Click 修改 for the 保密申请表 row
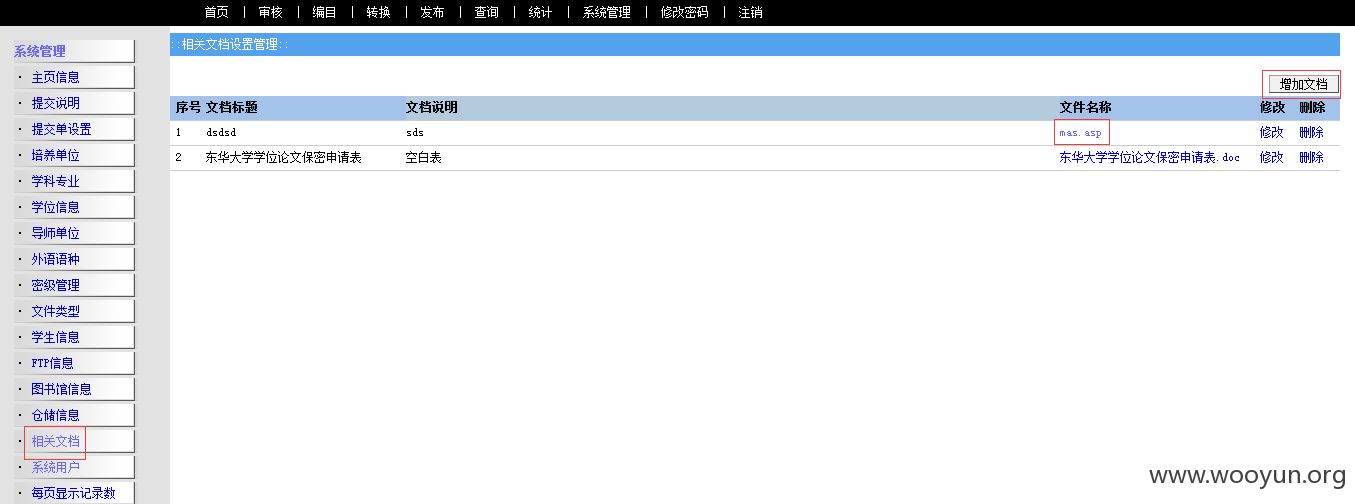This screenshot has height=504, width=1355. tap(1271, 157)
